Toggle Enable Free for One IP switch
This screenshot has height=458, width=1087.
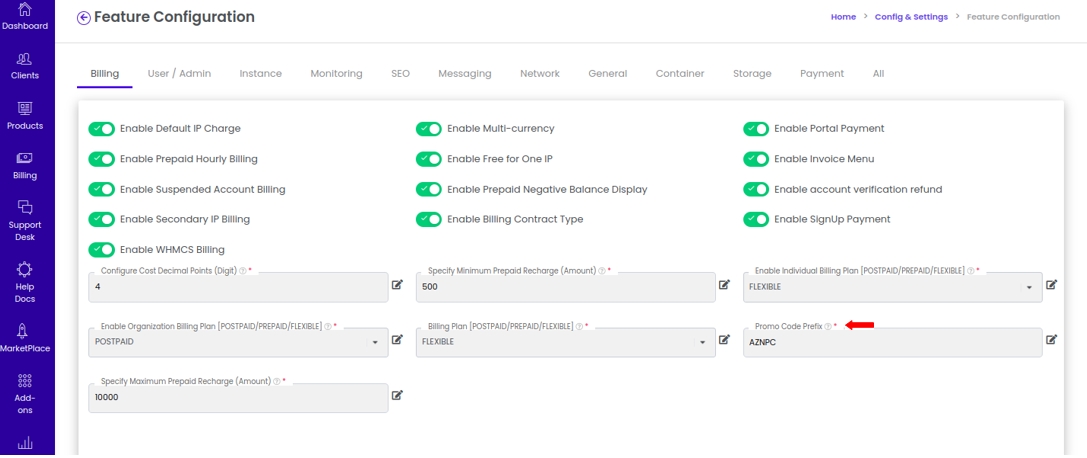(x=428, y=159)
